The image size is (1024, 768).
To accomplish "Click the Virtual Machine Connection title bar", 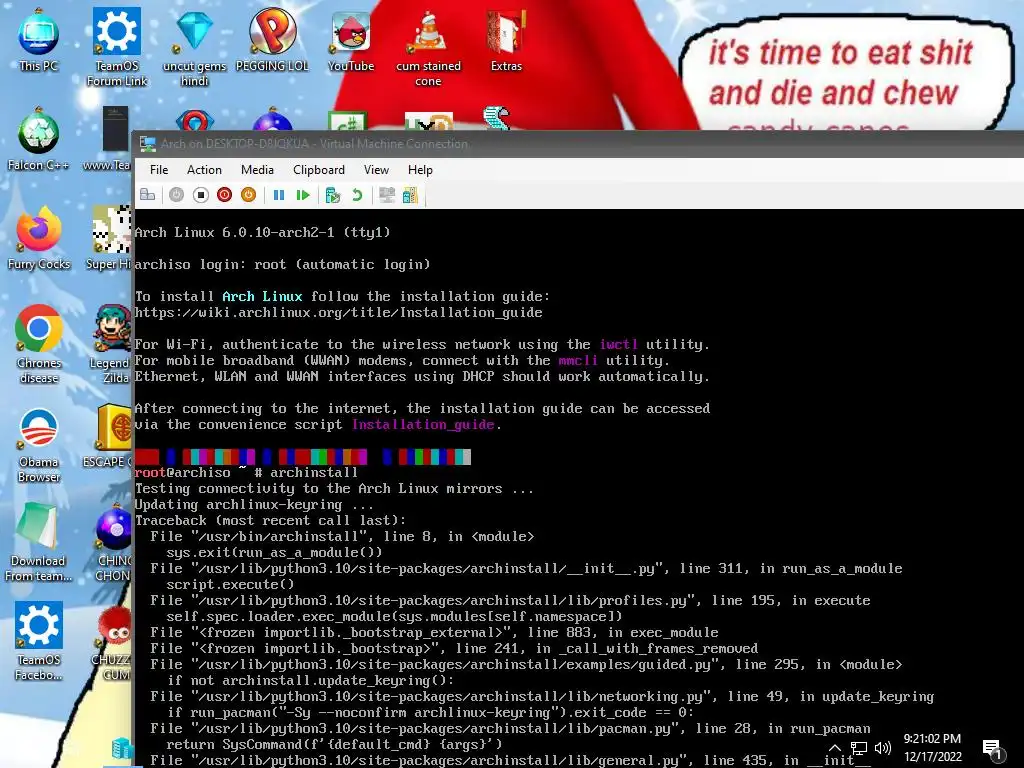I will pyautogui.click(x=579, y=144).
